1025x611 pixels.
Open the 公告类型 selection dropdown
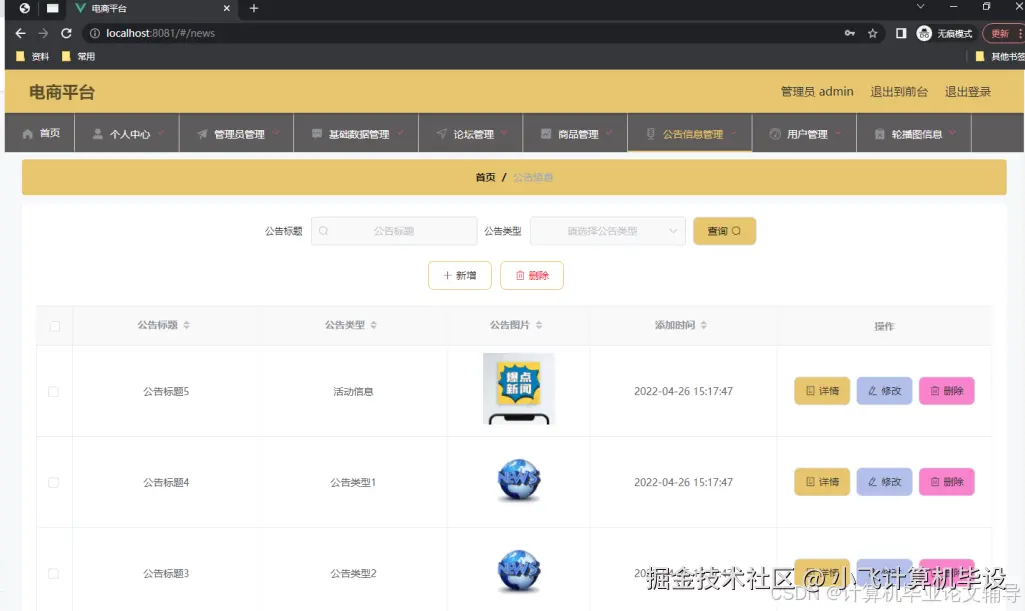(606, 231)
